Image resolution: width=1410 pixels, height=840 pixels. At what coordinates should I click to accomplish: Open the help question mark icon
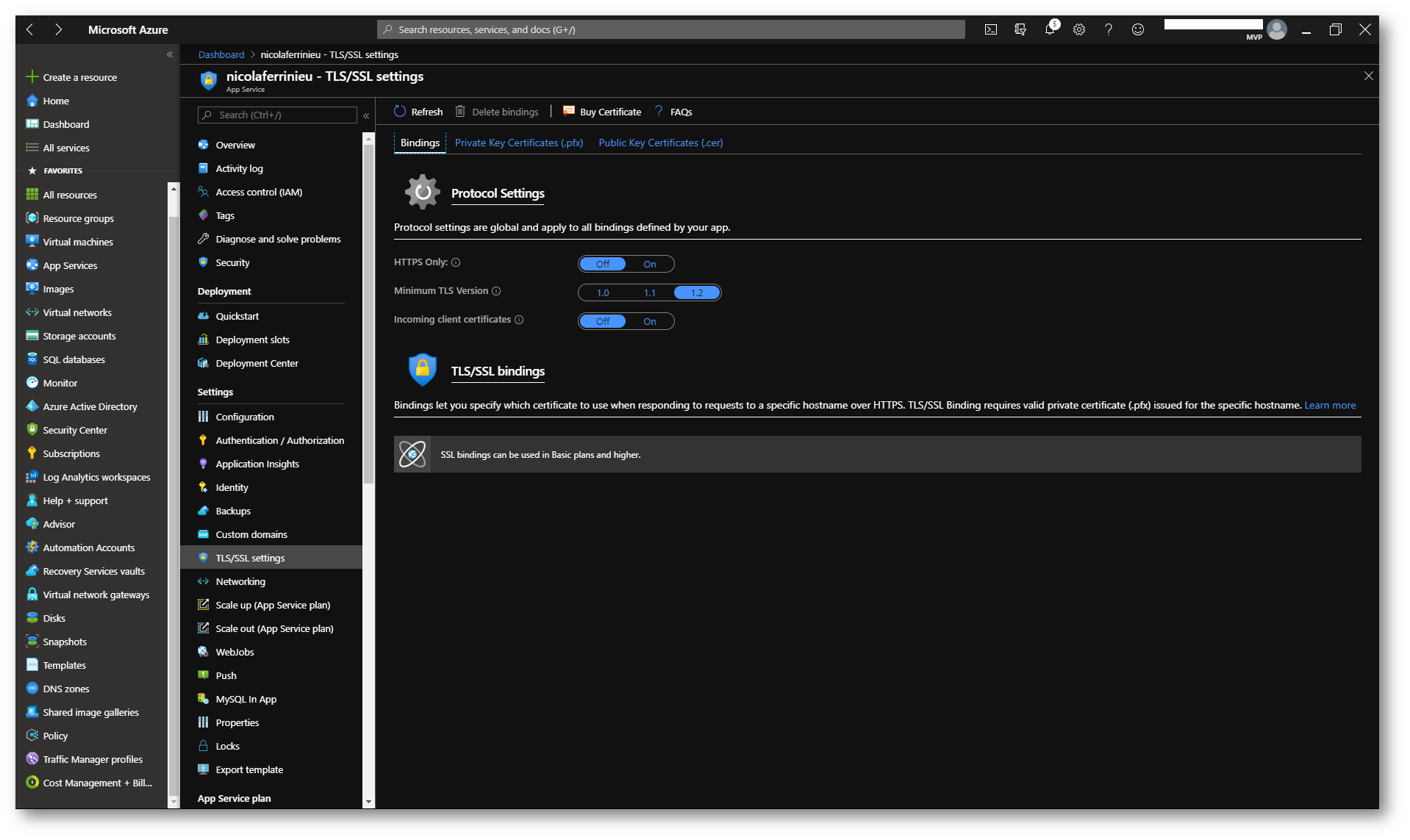point(1109,29)
